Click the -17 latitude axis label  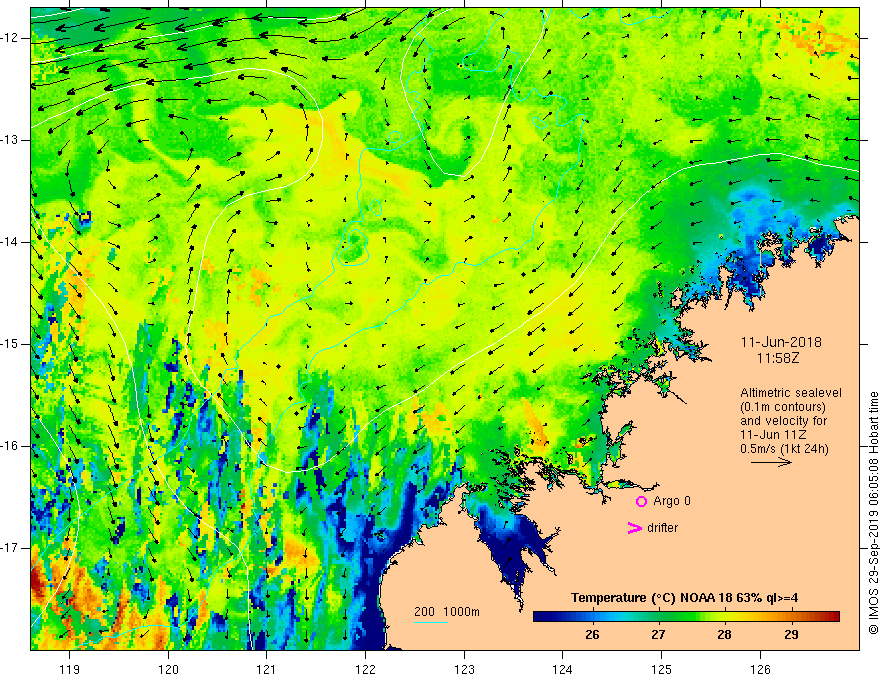coord(11,548)
